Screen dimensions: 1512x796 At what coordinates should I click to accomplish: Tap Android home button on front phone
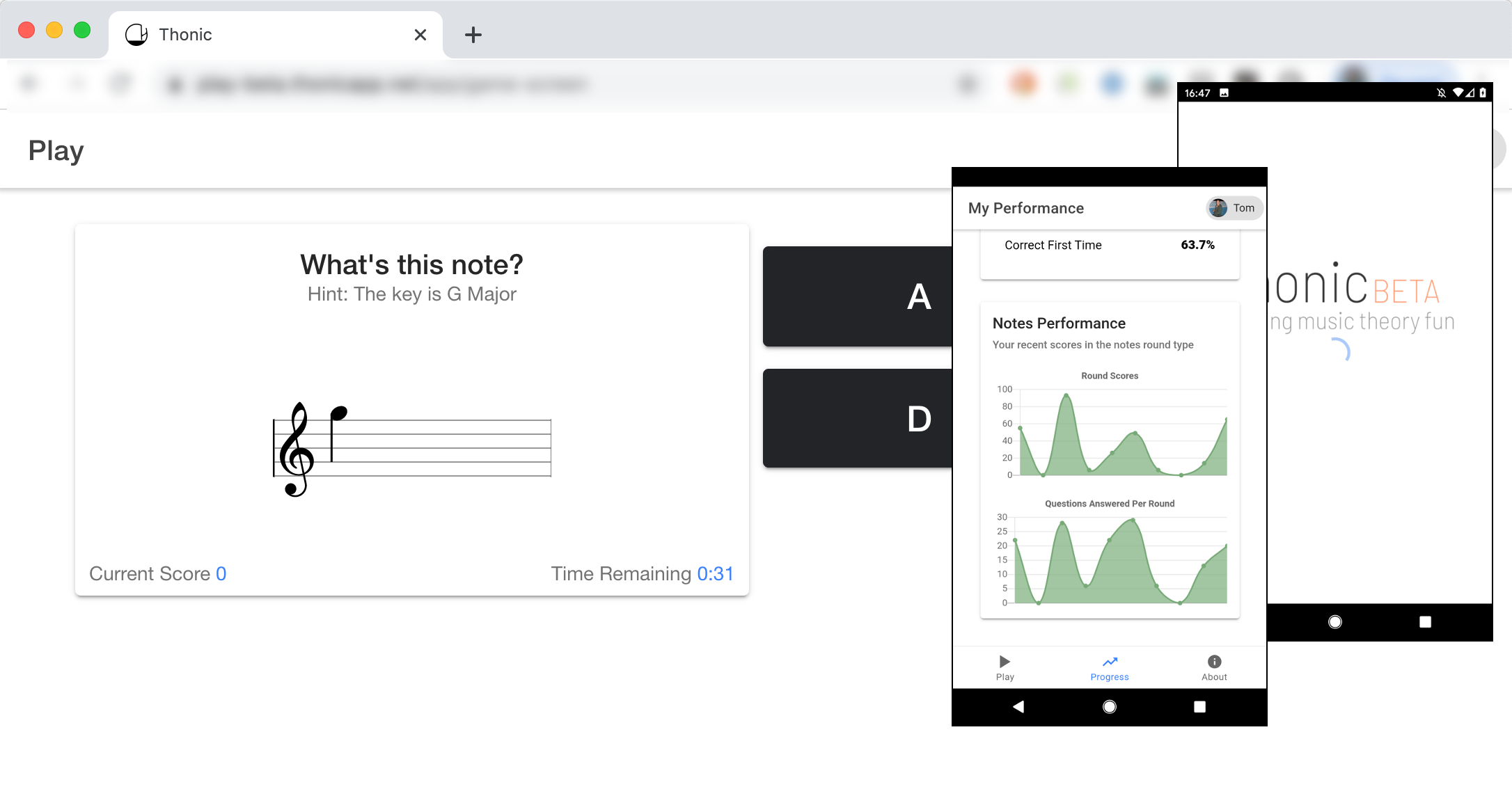point(1110,707)
